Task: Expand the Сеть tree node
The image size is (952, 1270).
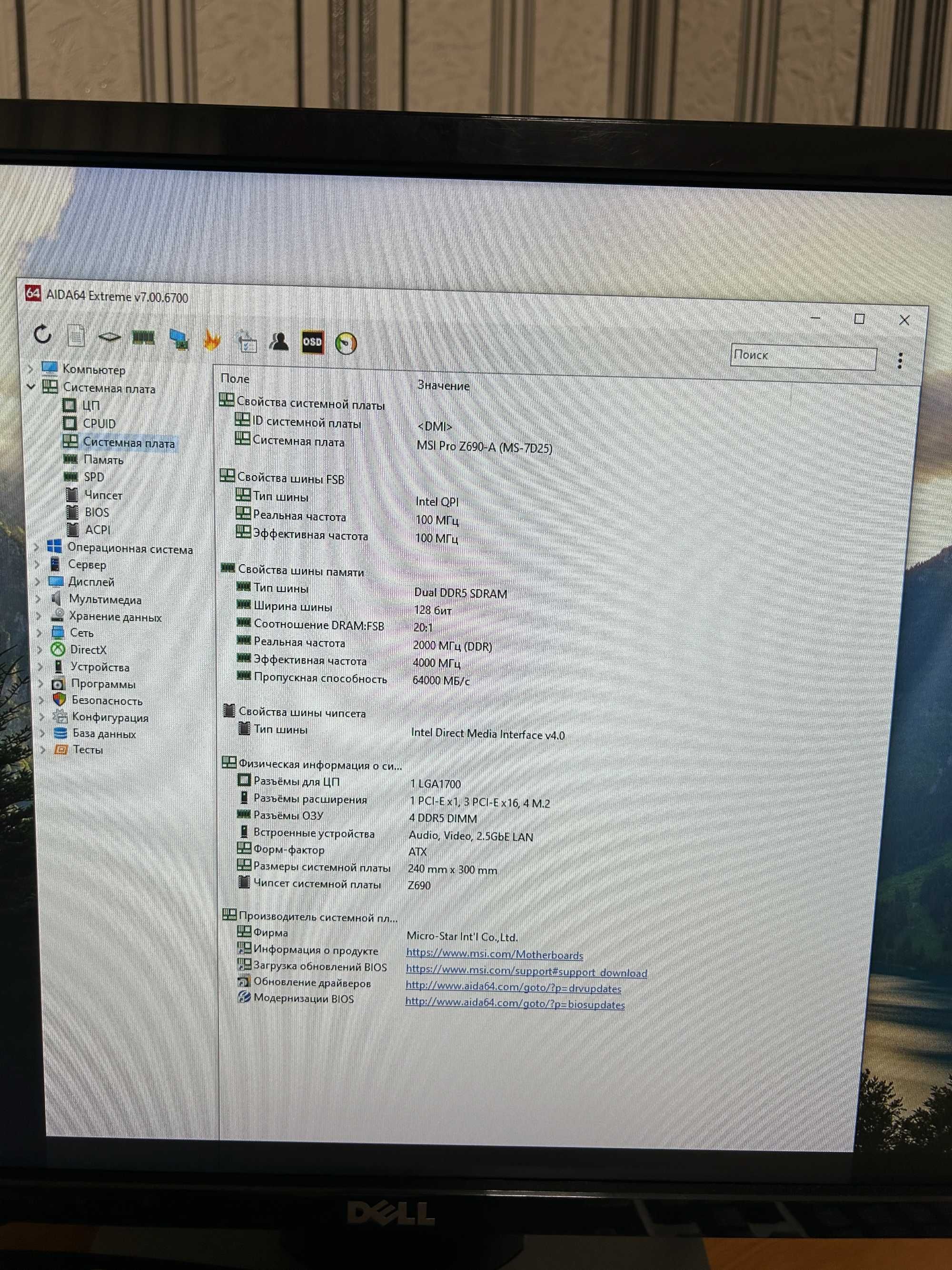Action: 40,633
